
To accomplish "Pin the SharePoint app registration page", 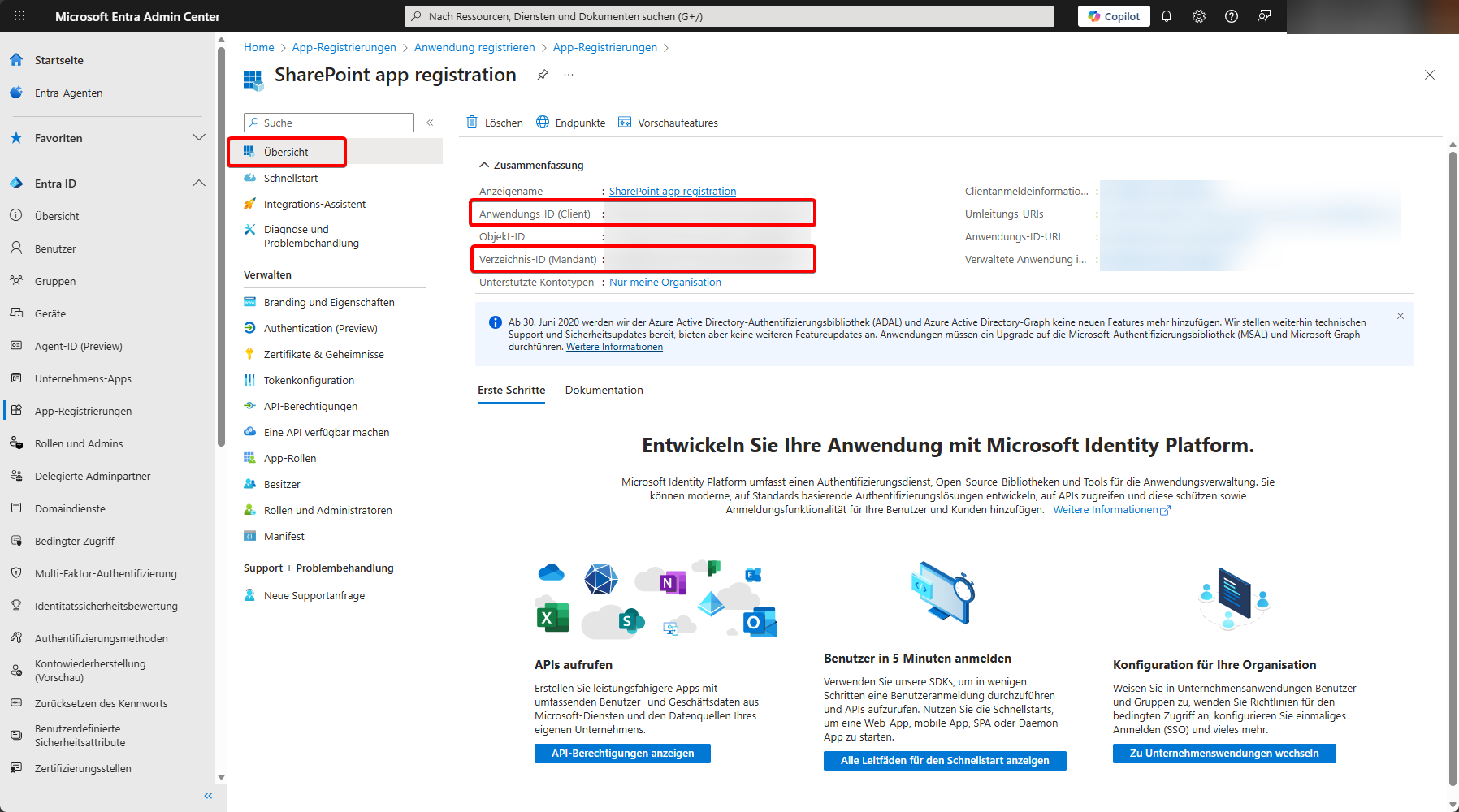I will point(543,75).
